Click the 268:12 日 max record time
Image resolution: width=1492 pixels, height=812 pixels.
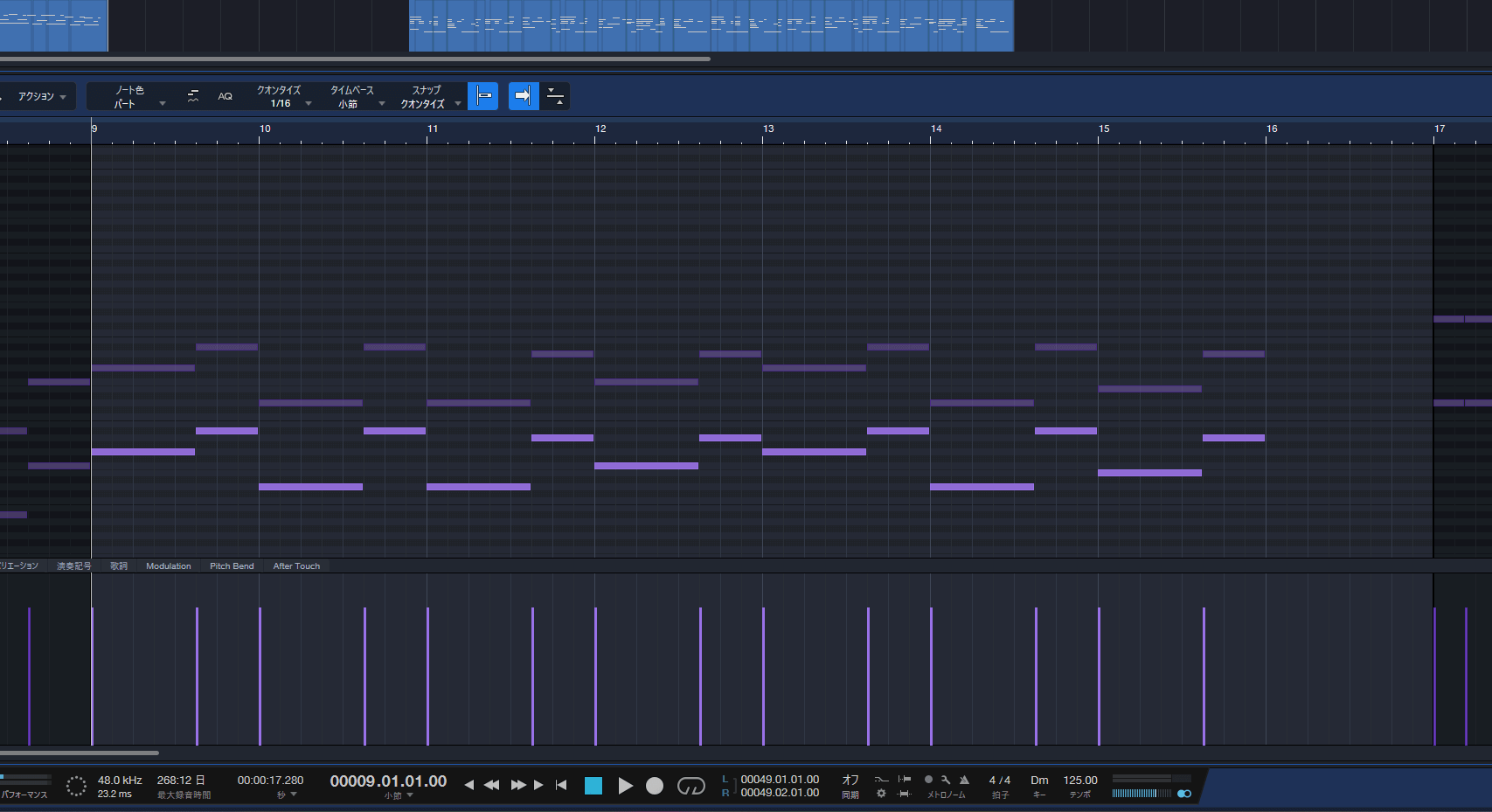coord(181,781)
